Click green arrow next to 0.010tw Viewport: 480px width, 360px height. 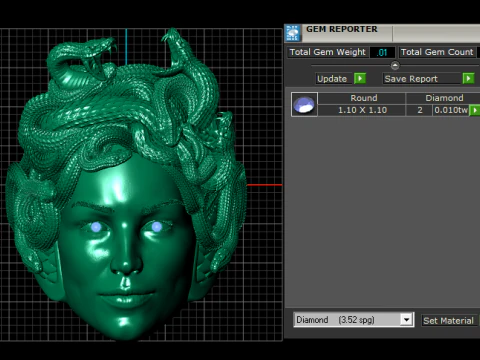click(474, 110)
